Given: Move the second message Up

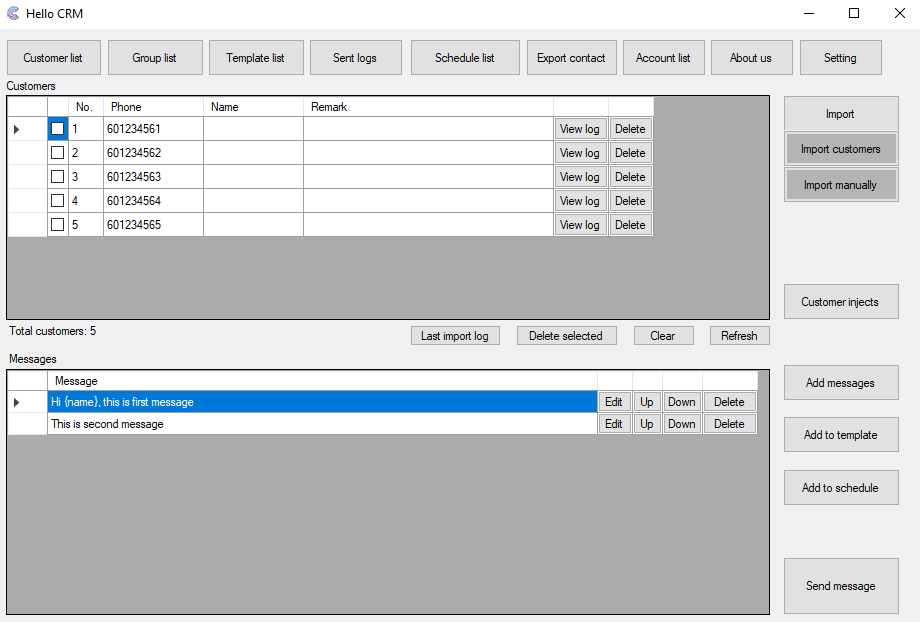Looking at the screenshot, I should pos(647,424).
